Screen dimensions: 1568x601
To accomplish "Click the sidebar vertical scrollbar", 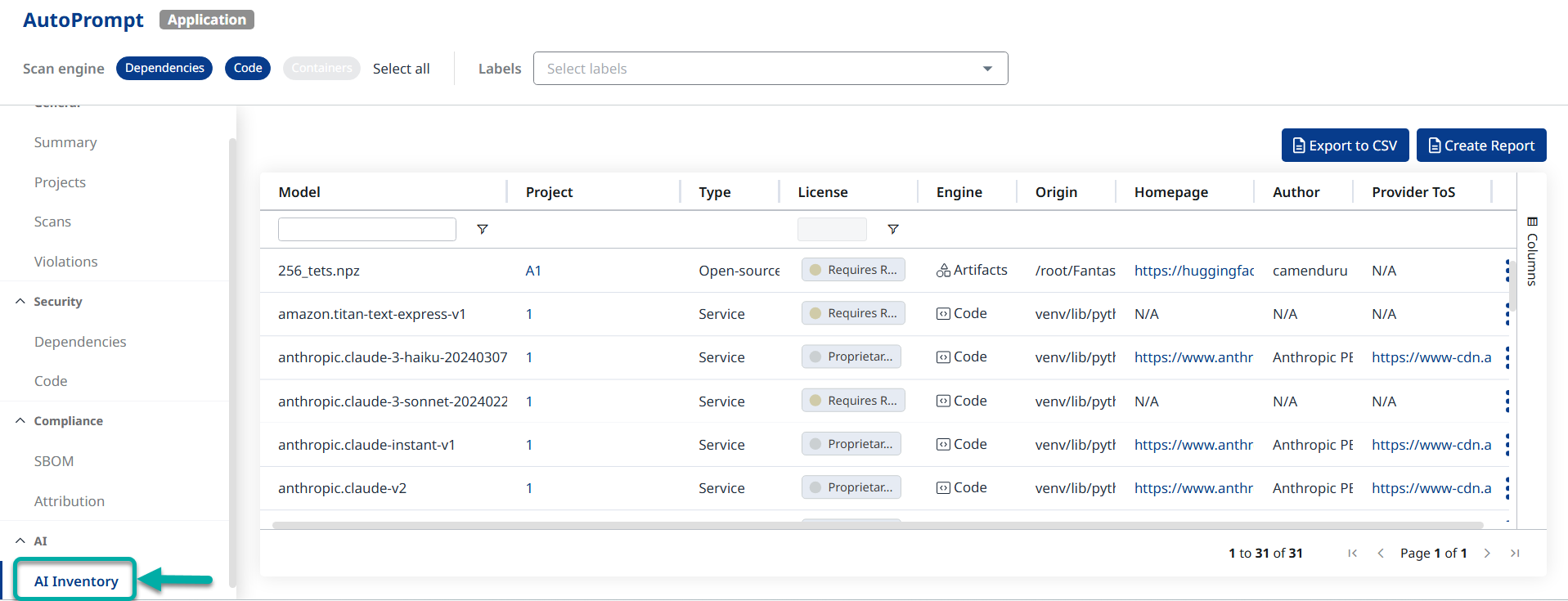I will click(232, 362).
